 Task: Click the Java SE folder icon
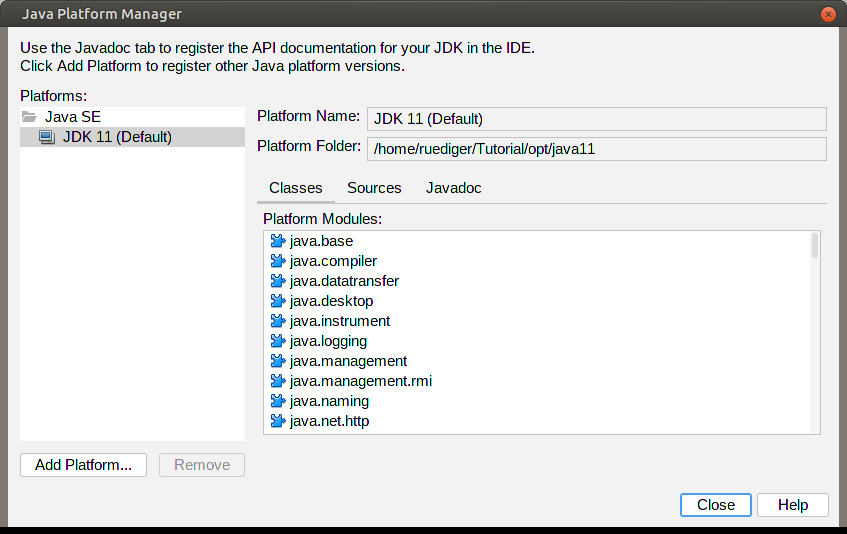(x=29, y=117)
